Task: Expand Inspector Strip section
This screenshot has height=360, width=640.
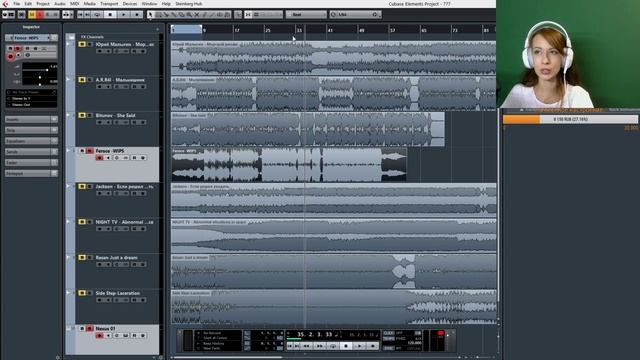Action: [x=31, y=130]
